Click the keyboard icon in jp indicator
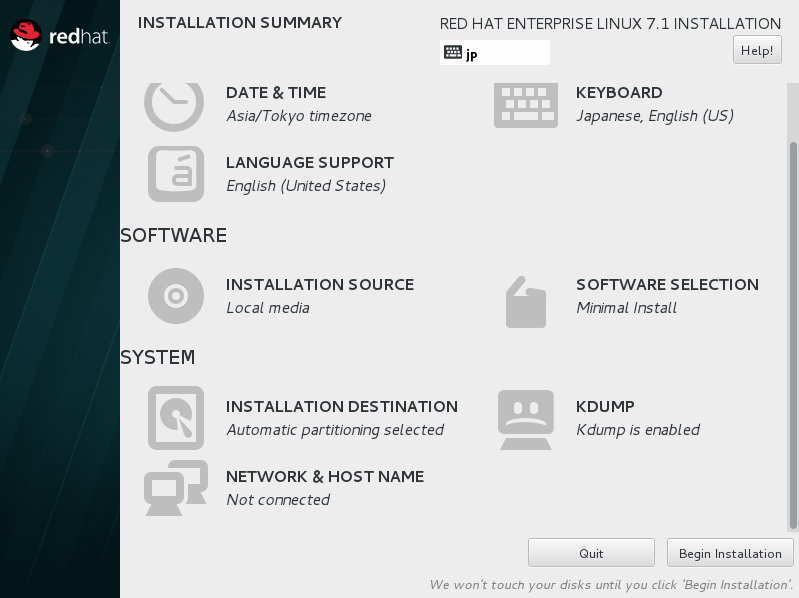 [x=452, y=52]
